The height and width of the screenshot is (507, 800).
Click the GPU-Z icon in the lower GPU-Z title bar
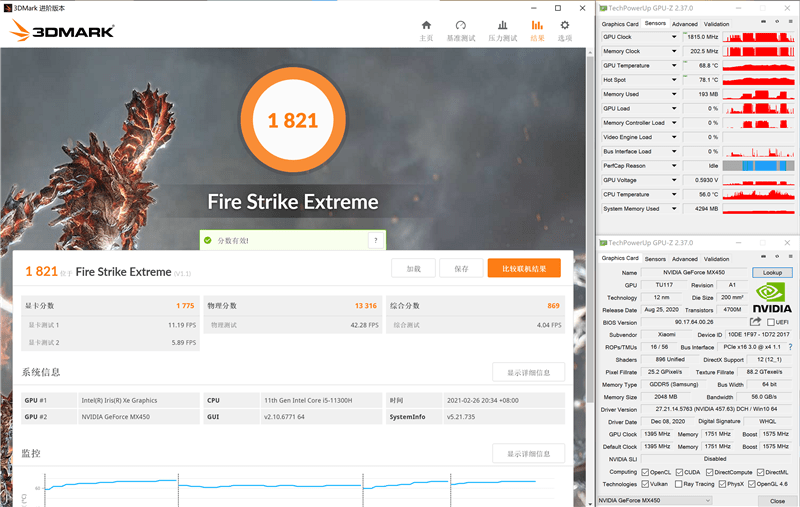point(603,243)
